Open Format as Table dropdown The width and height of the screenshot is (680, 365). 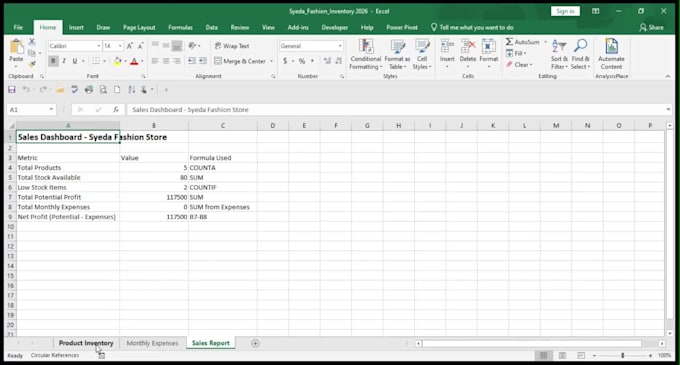(397, 54)
